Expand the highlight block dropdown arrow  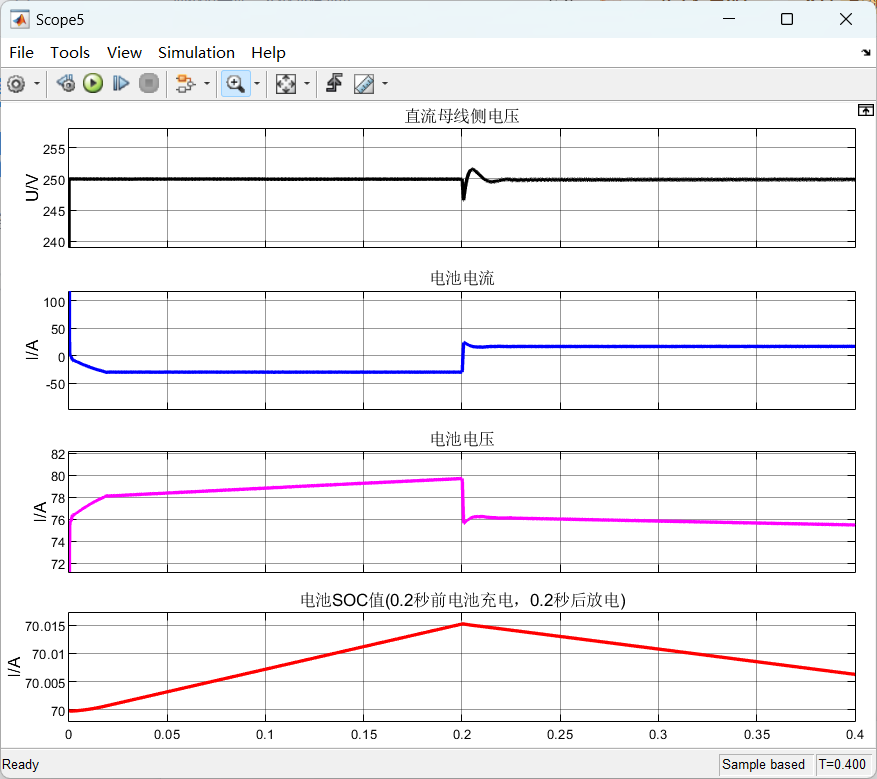click(207, 84)
